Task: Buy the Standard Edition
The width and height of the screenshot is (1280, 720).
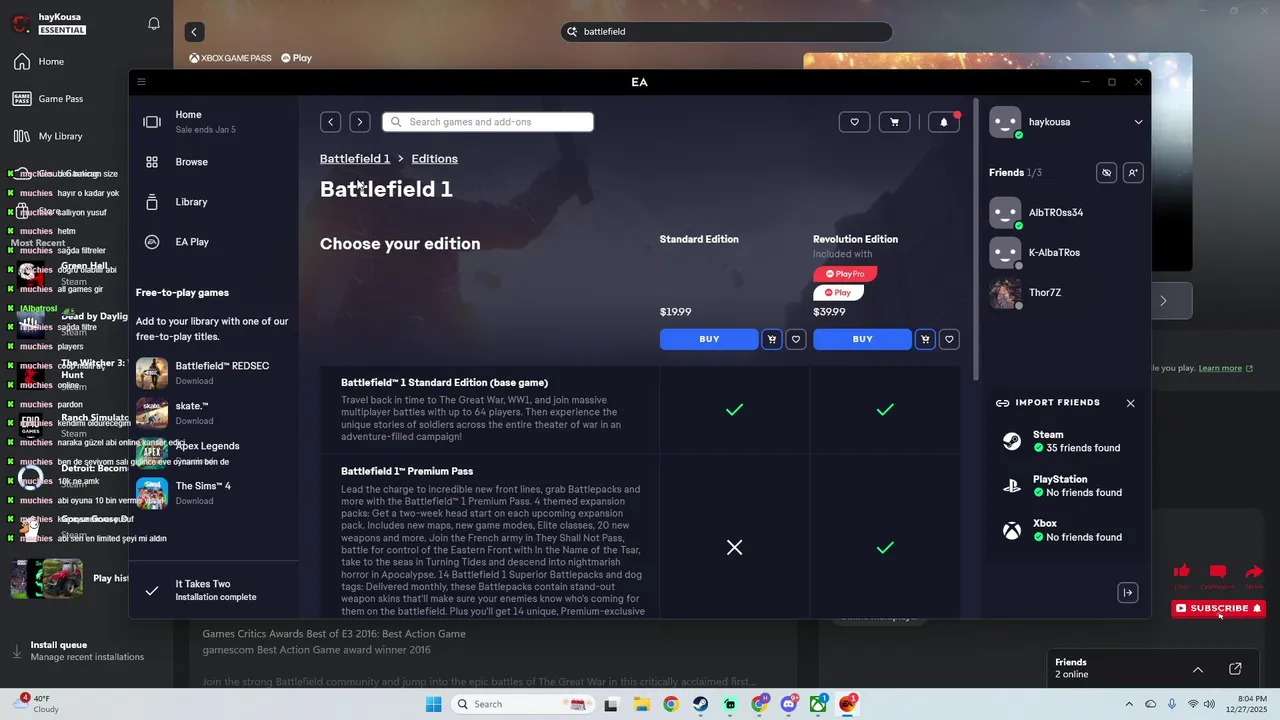Action: pyautogui.click(x=709, y=339)
